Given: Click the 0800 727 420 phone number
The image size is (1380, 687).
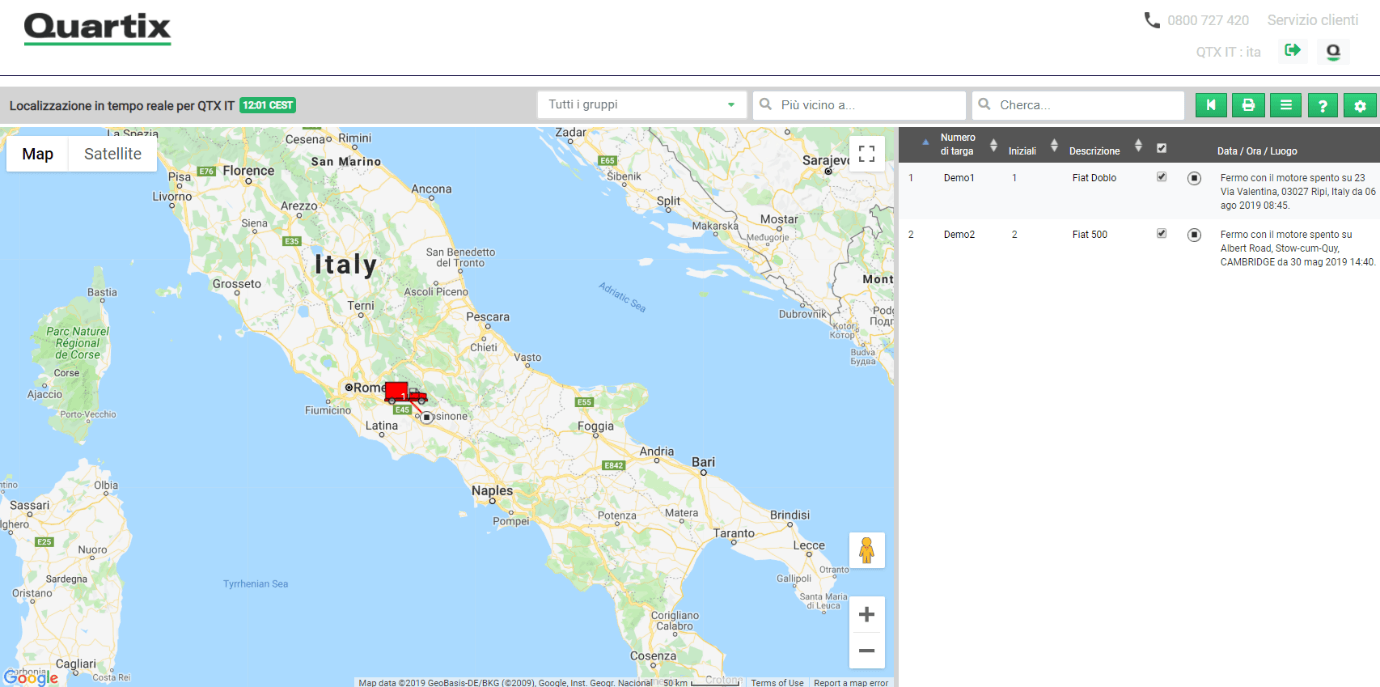Looking at the screenshot, I should (1208, 20).
